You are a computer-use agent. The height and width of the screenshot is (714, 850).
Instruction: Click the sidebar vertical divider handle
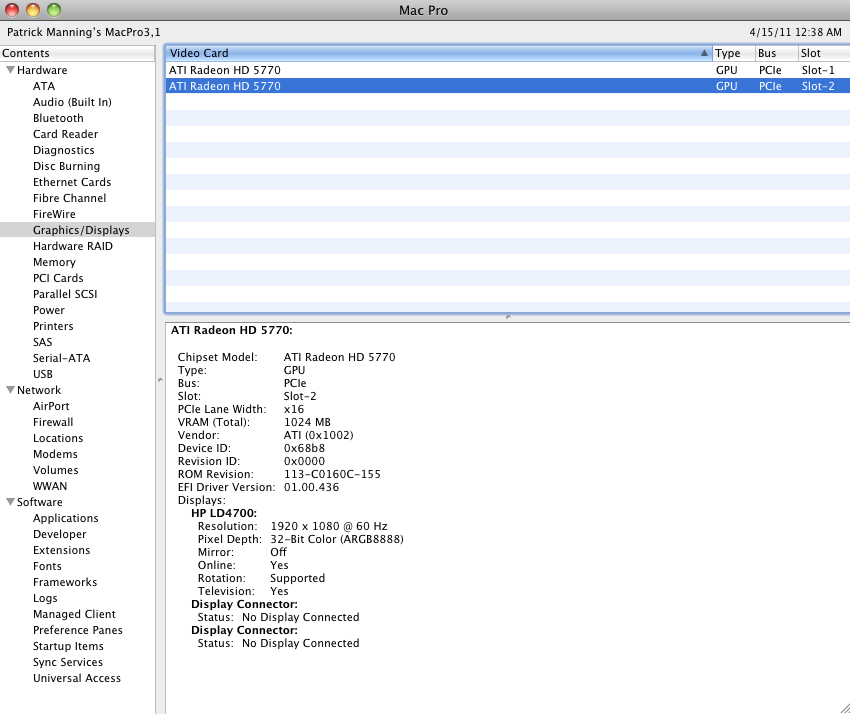160,380
